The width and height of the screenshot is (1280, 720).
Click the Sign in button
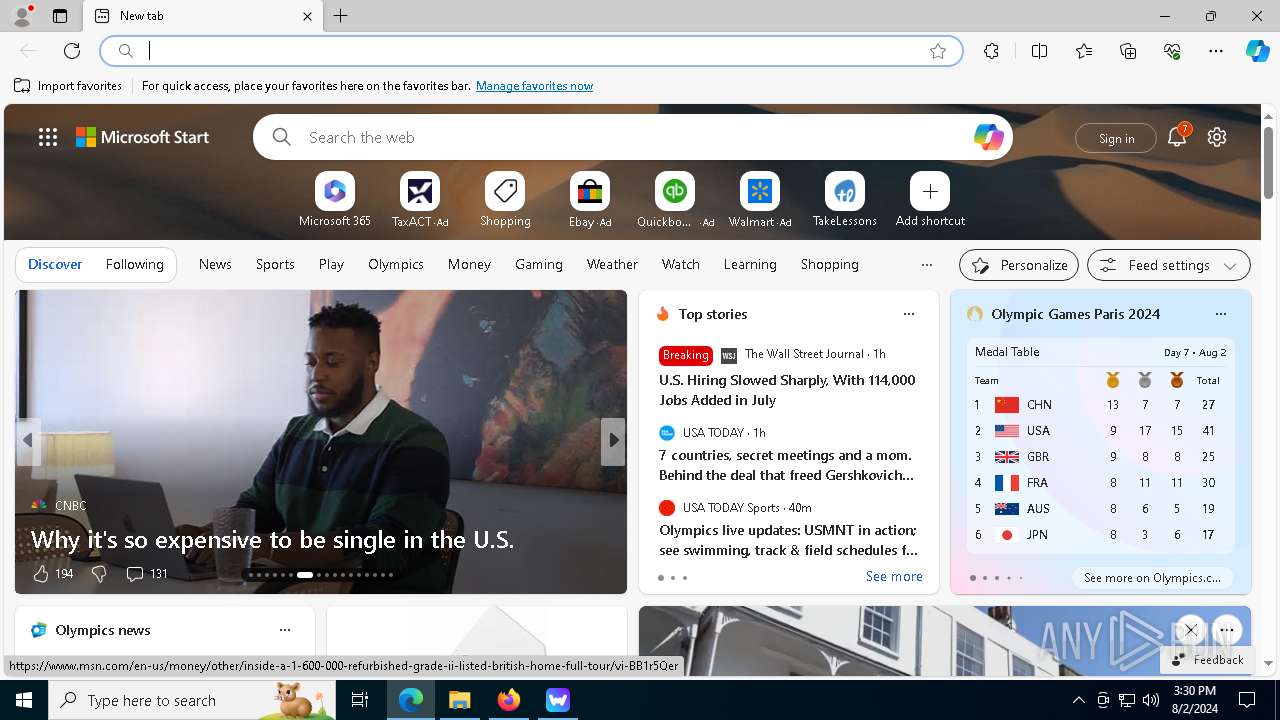(x=1116, y=138)
